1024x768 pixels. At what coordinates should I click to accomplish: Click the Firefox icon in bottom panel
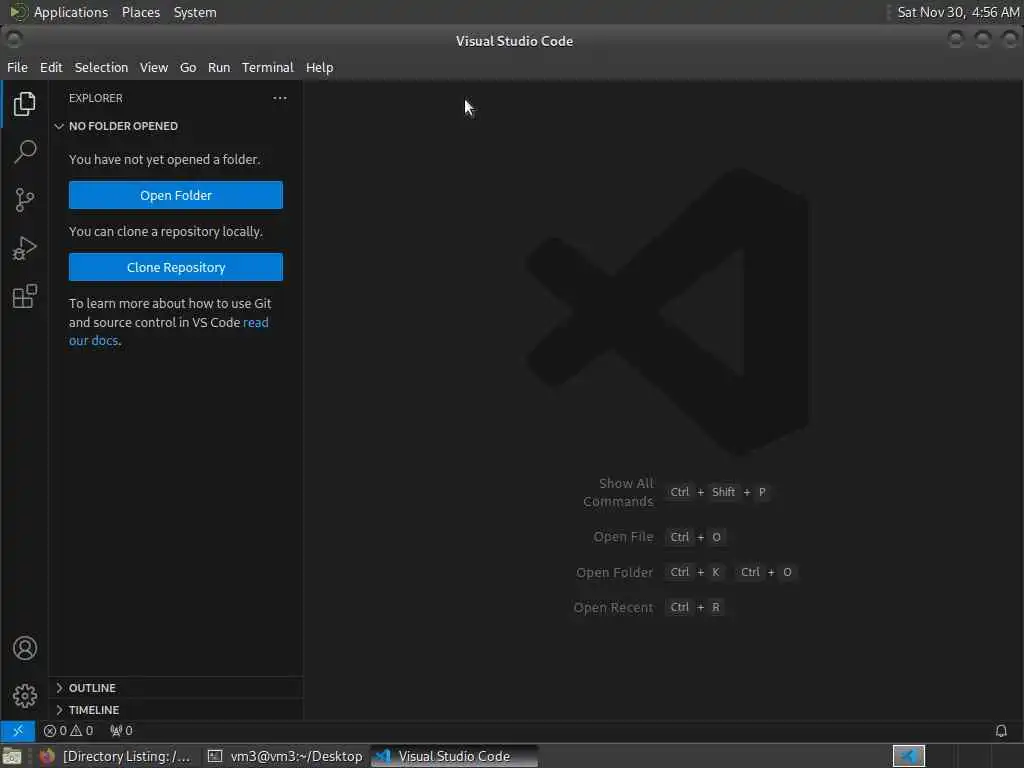pos(47,756)
